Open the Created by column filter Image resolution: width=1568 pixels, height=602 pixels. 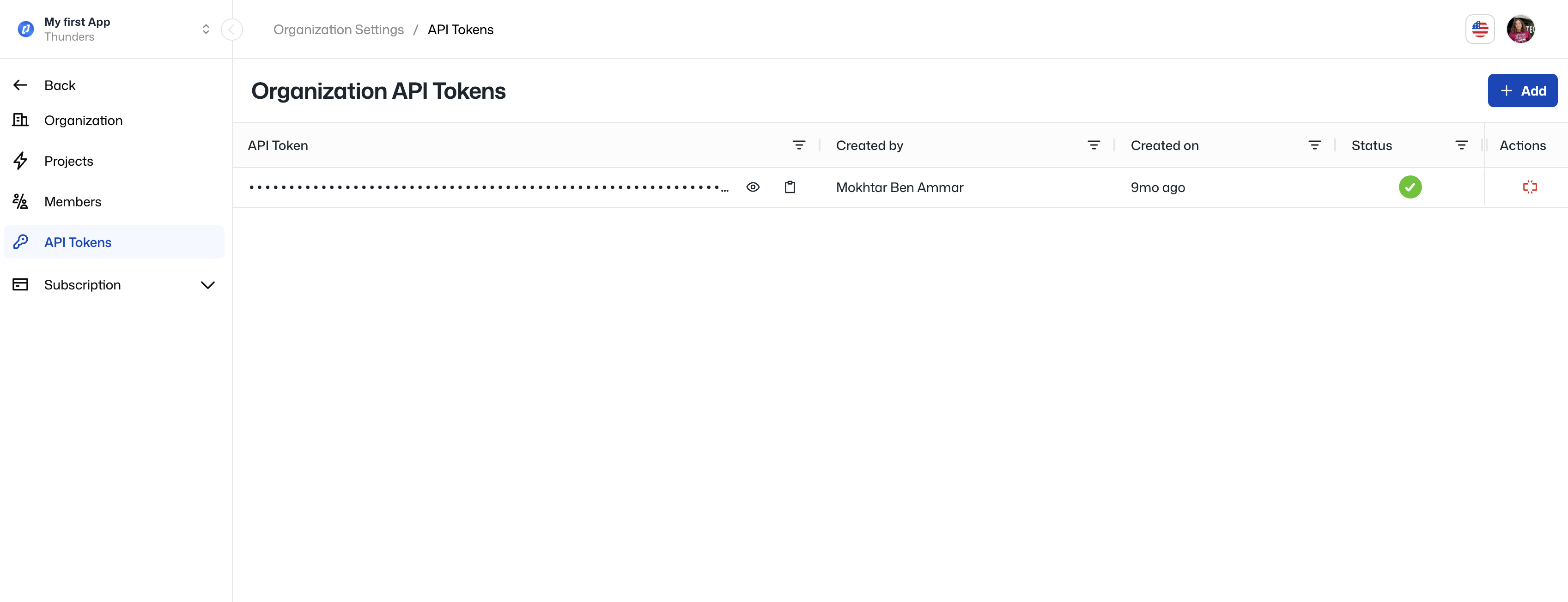(x=1093, y=145)
